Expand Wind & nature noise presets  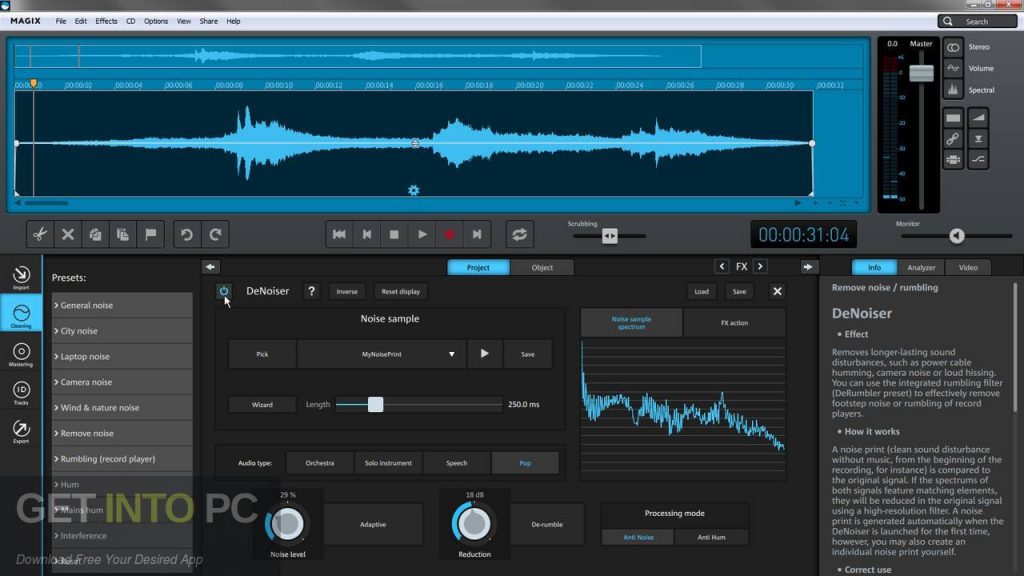click(122, 408)
